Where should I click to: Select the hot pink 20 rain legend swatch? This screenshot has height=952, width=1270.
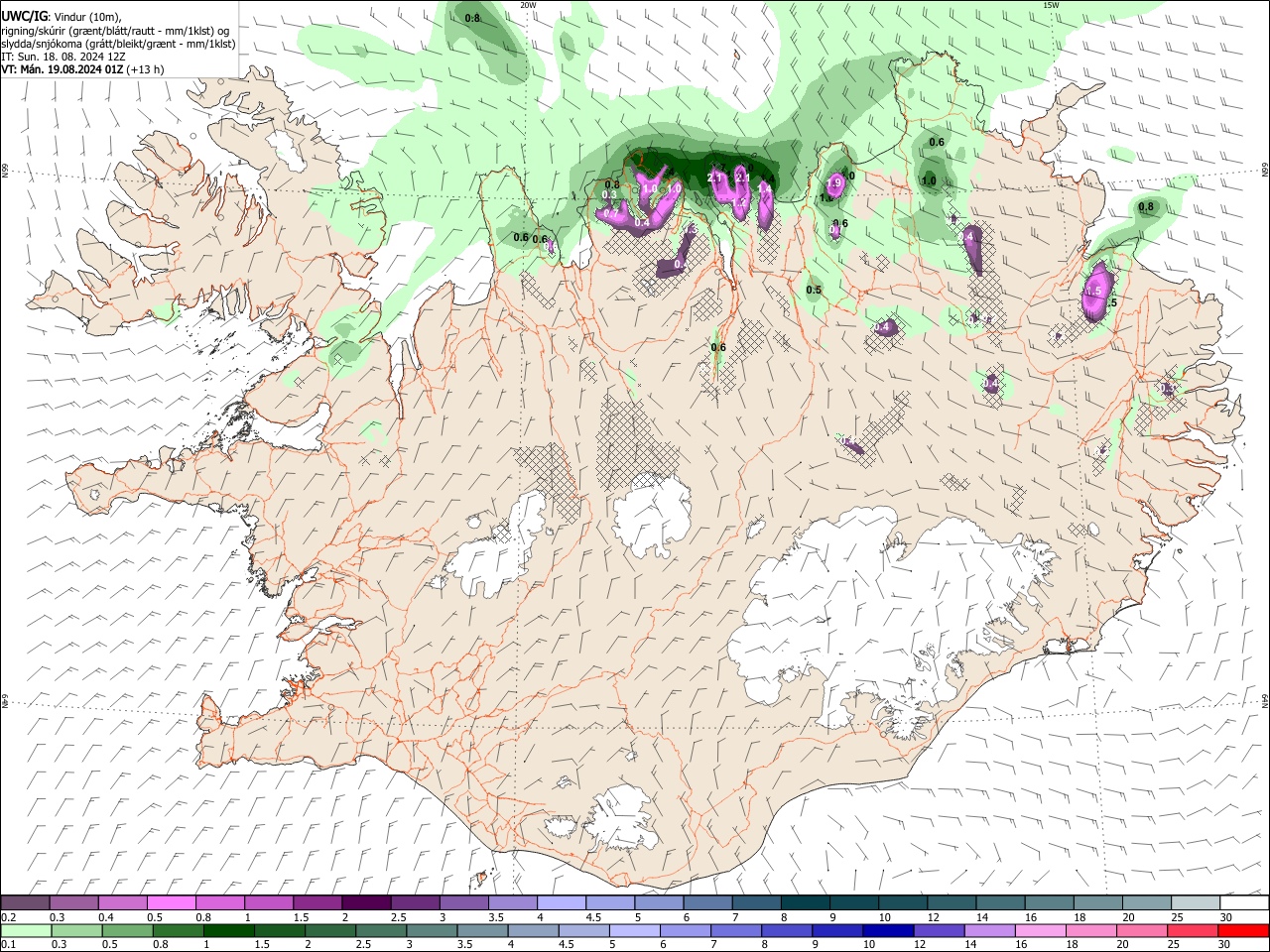1143,930
